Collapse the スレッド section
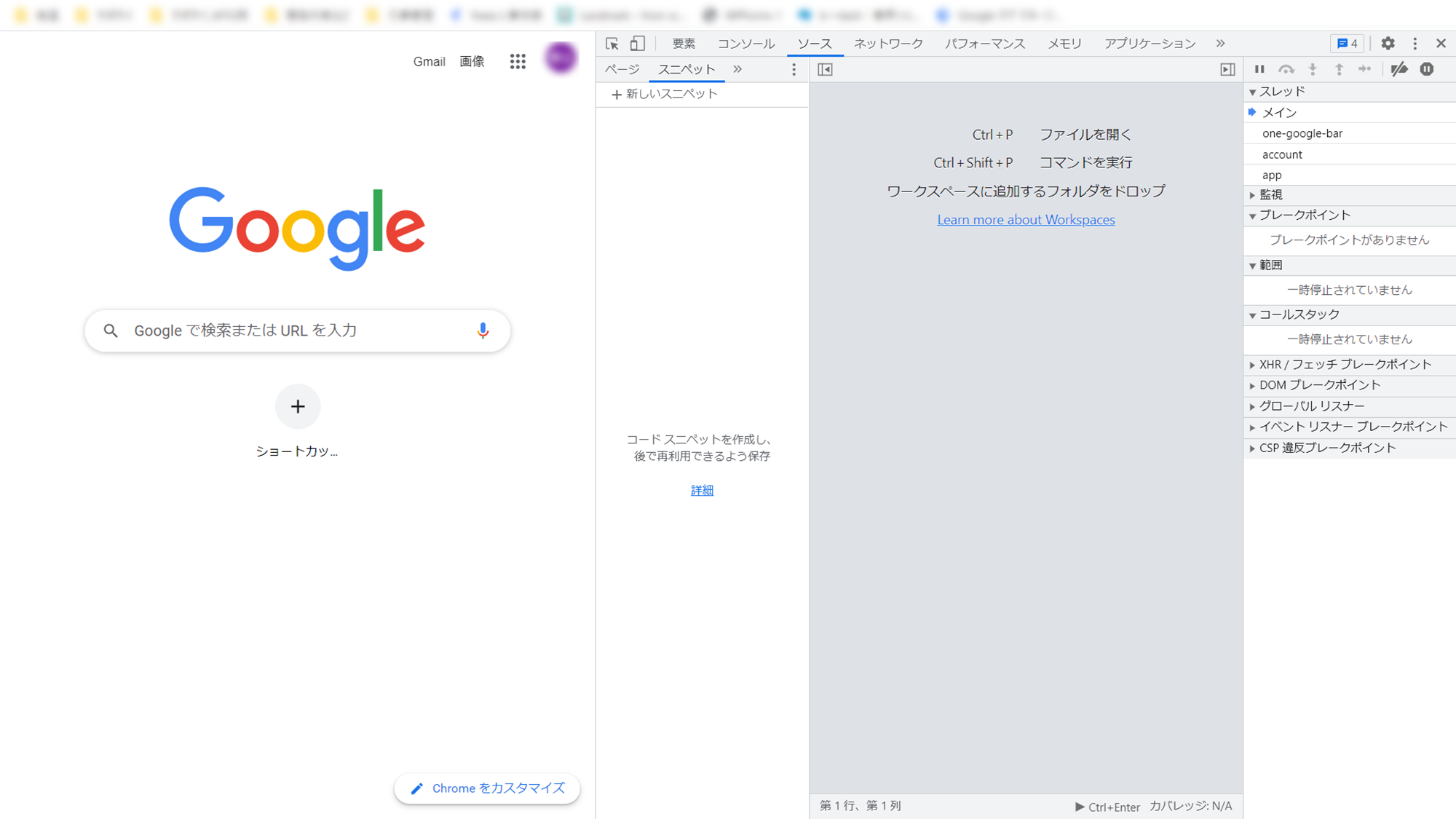The height and width of the screenshot is (819, 1456). pyautogui.click(x=1350, y=92)
